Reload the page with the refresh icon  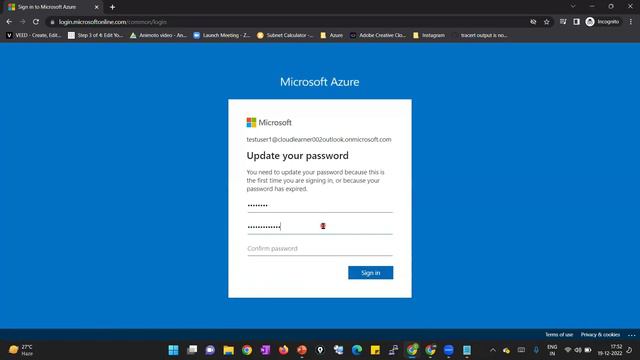[x=36, y=22]
